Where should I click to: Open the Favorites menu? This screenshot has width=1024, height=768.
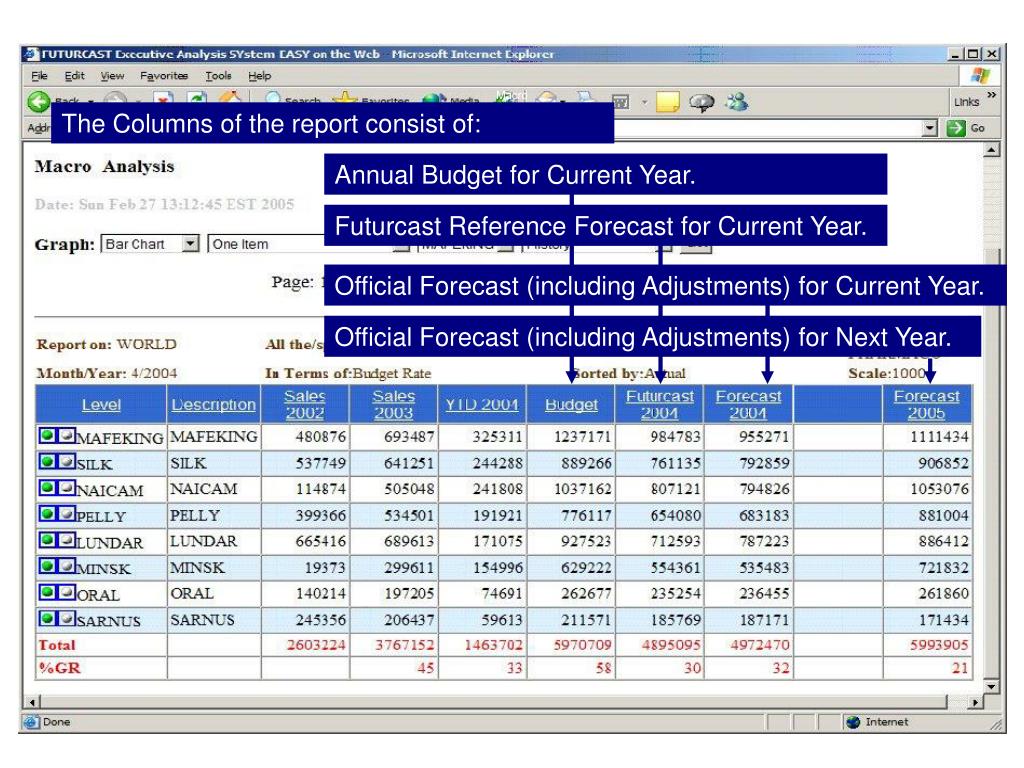164,76
